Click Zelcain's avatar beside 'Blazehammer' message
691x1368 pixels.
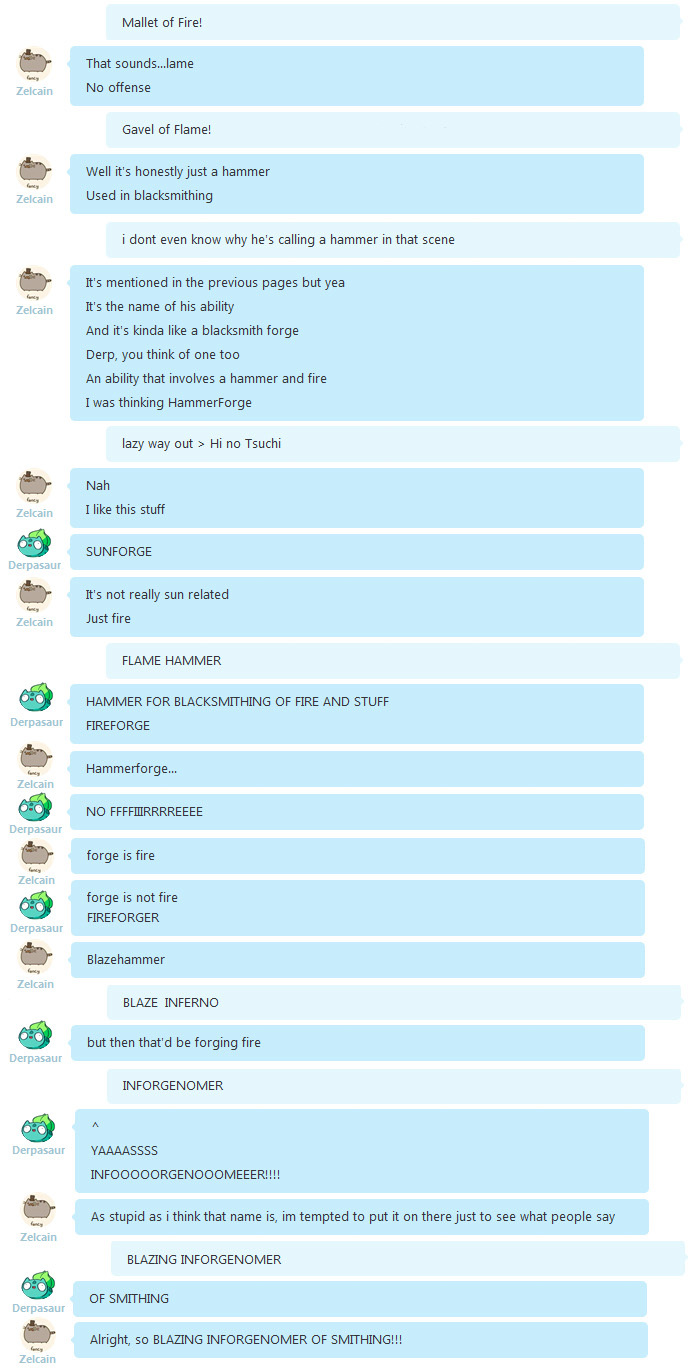36,957
